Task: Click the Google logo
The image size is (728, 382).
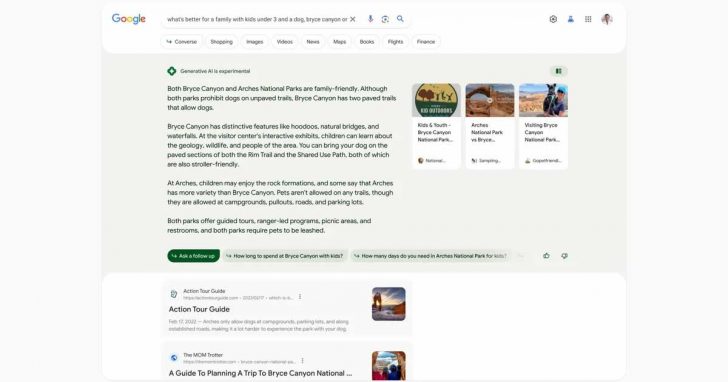Action: (x=129, y=19)
